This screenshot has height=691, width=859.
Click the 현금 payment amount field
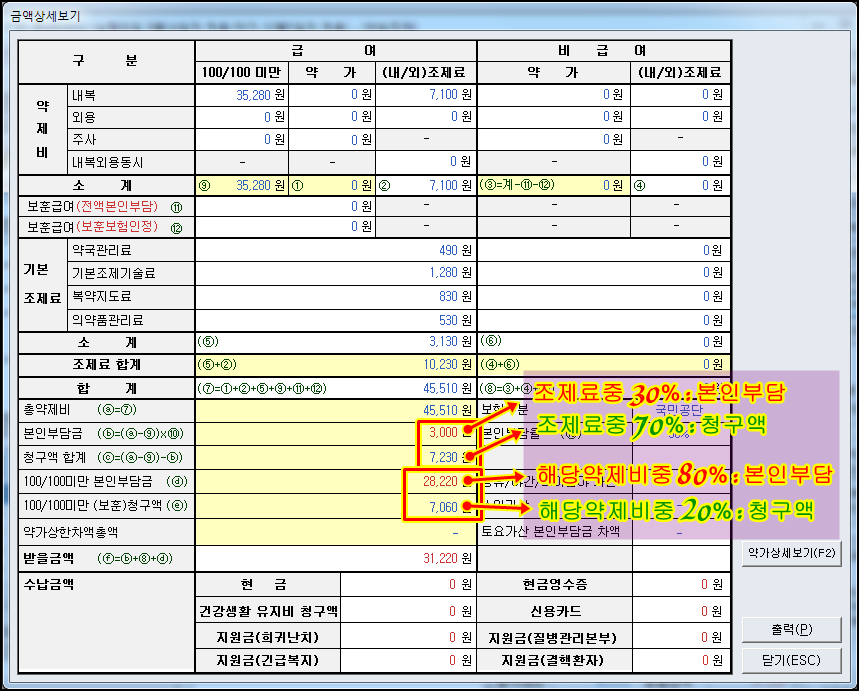[x=408, y=586]
